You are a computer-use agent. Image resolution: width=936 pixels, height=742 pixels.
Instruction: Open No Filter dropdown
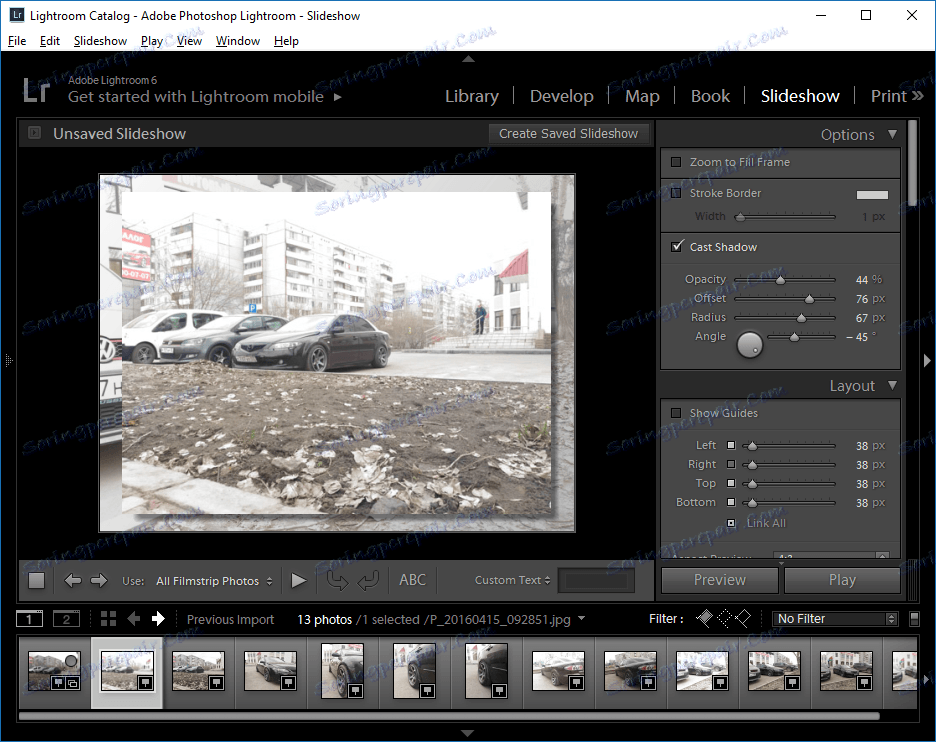pyautogui.click(x=834, y=619)
